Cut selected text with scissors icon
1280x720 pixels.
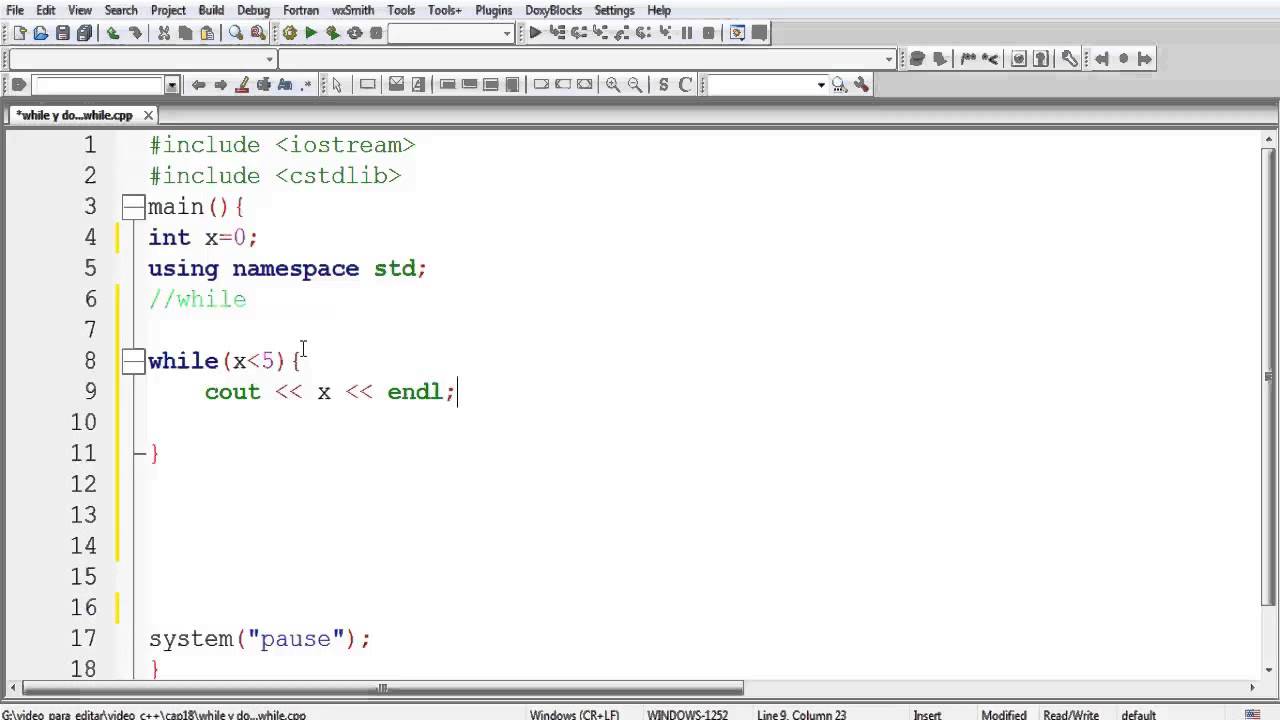(164, 33)
